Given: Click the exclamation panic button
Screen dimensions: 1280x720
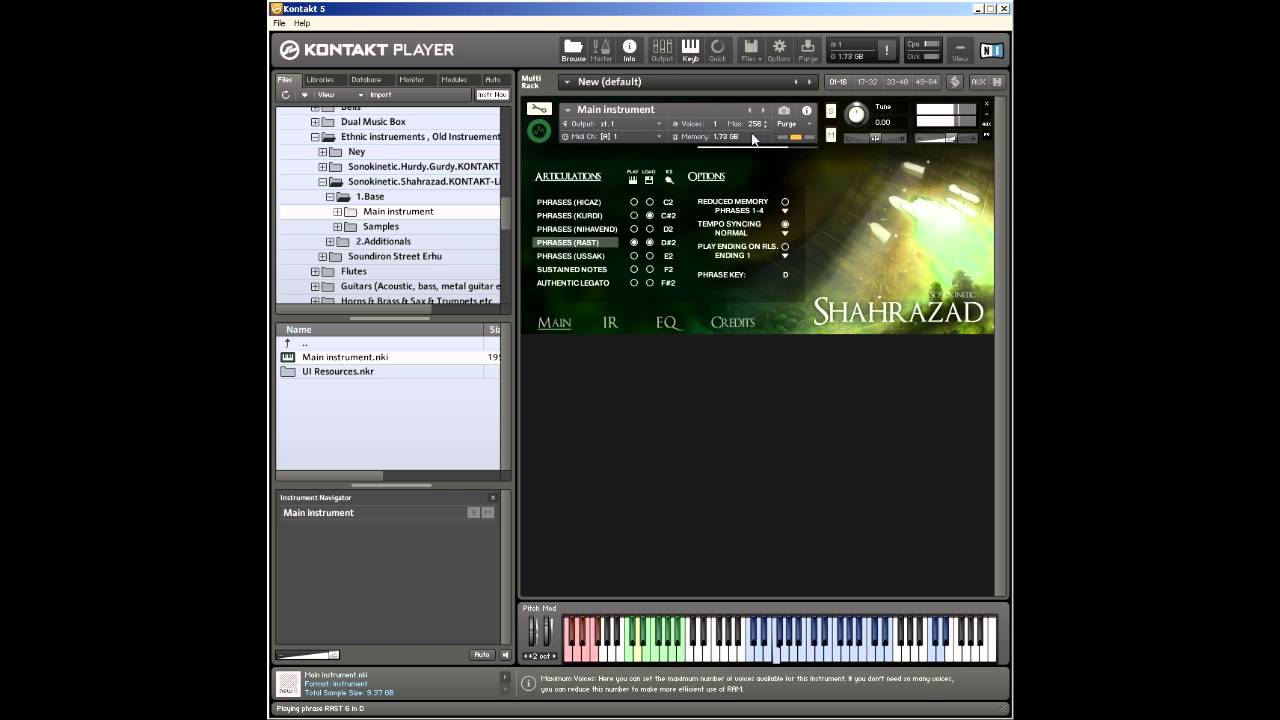Looking at the screenshot, I should (x=886, y=50).
